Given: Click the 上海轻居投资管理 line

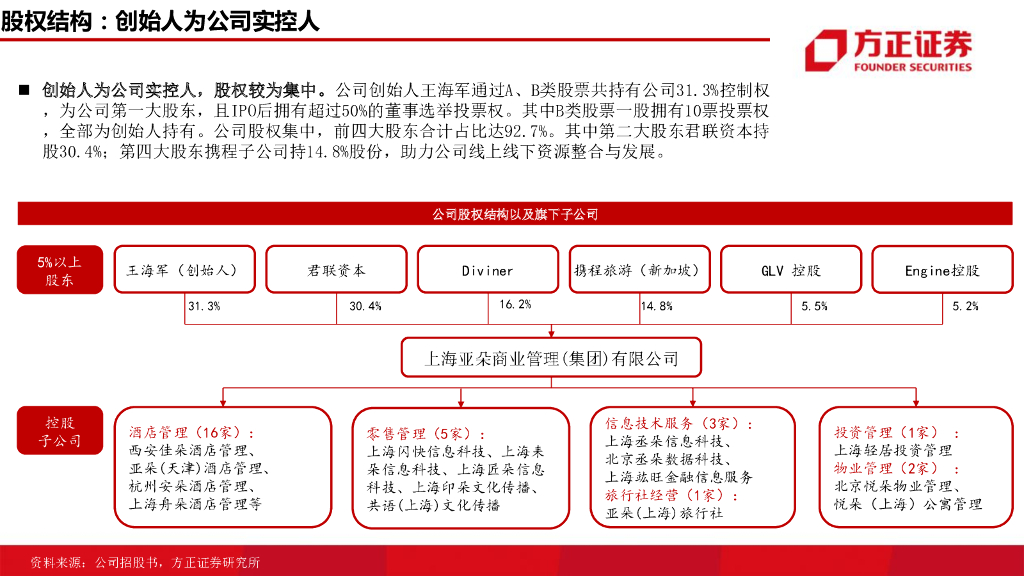Looking at the screenshot, I should (893, 451).
